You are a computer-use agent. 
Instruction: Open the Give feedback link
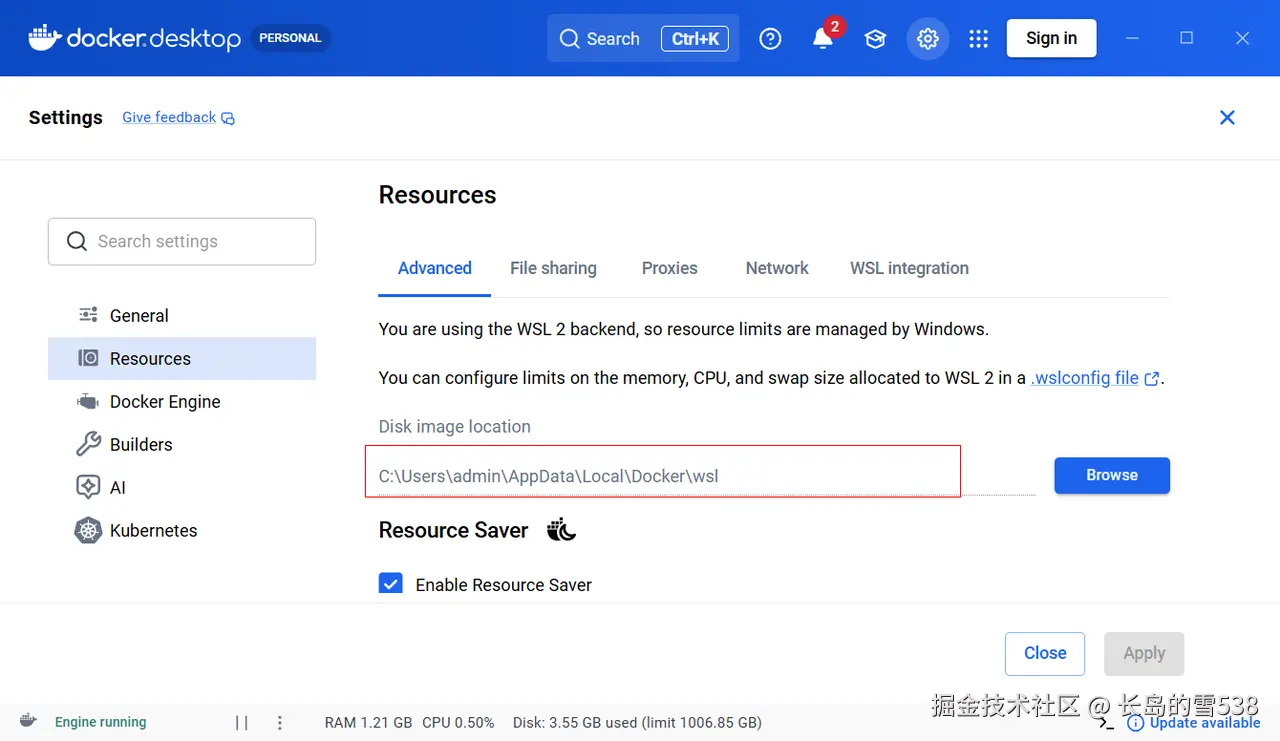pyautogui.click(x=169, y=117)
